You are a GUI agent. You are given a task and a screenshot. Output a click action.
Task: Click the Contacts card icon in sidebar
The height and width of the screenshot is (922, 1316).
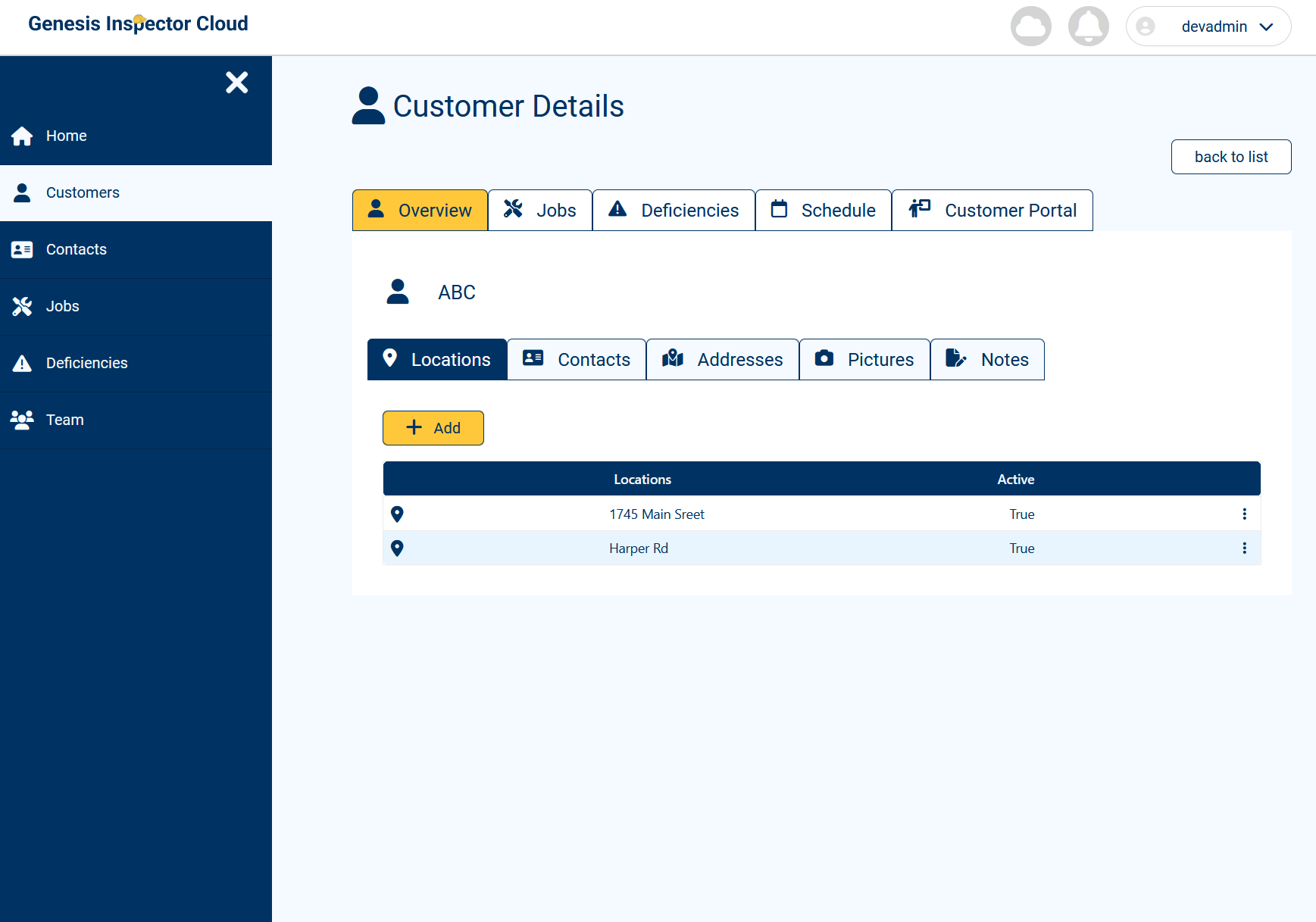[22, 249]
